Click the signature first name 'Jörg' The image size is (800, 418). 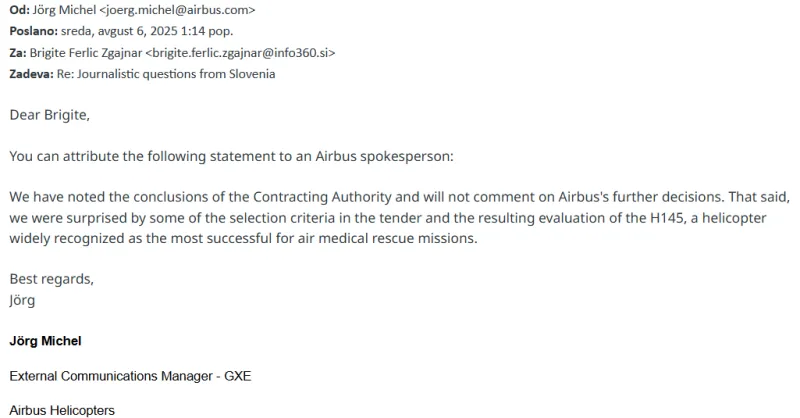[22, 300]
